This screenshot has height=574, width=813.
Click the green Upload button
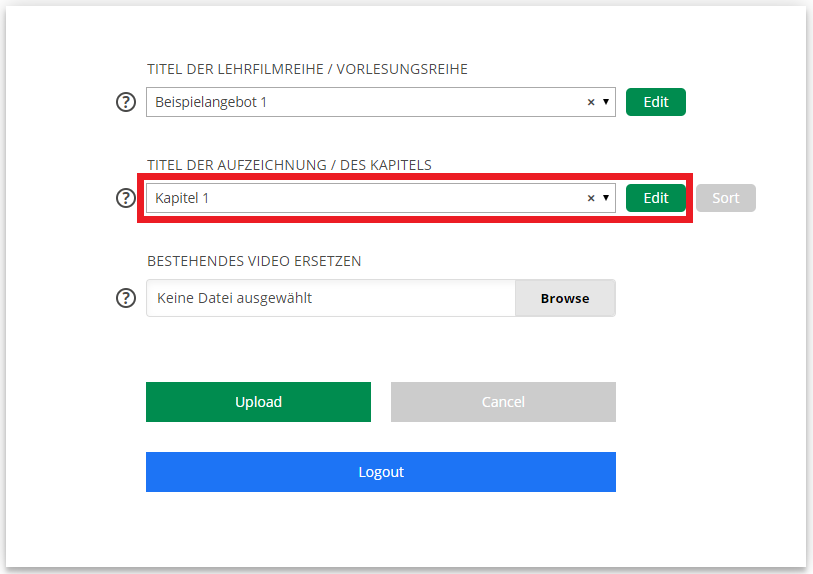(258, 402)
